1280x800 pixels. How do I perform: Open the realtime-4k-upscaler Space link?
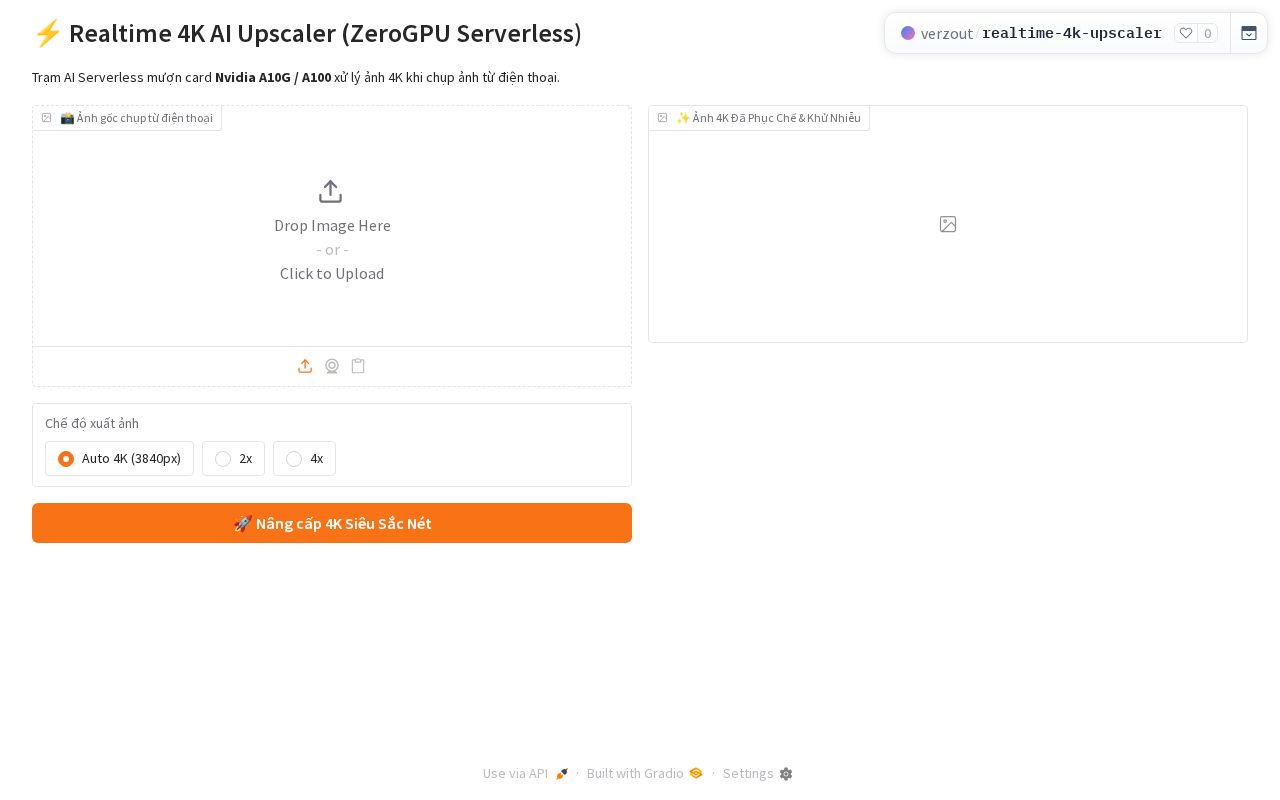(1072, 33)
